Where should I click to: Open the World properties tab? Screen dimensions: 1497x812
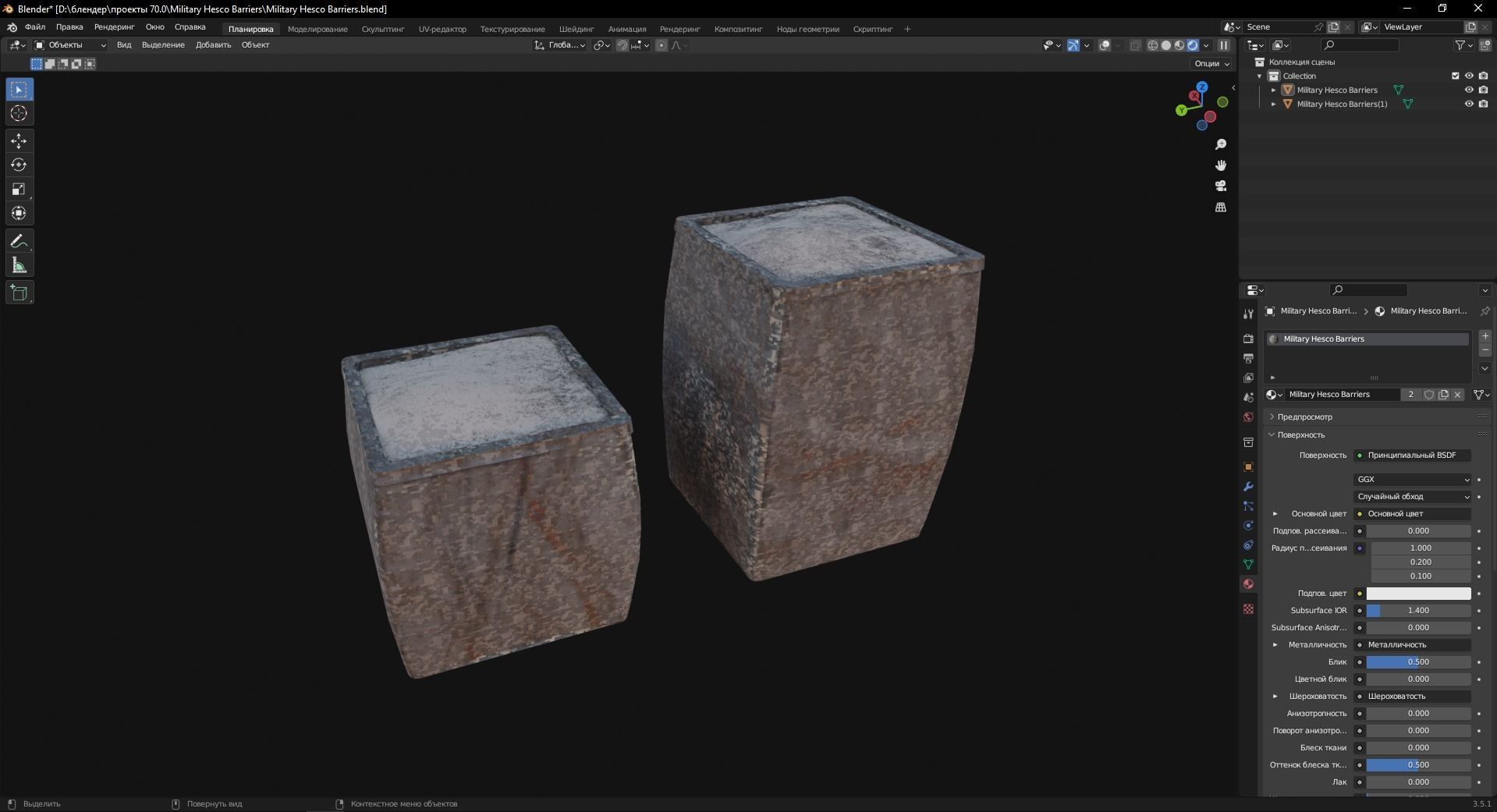coord(1248,417)
